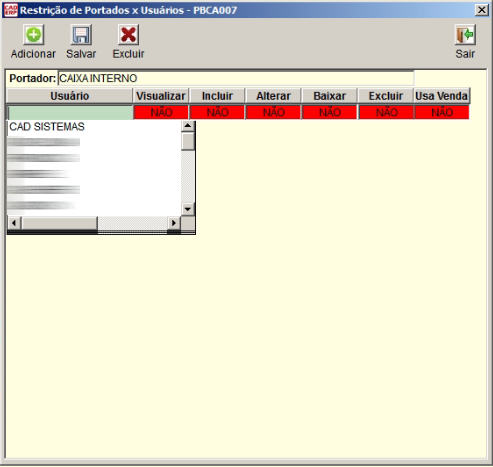Viewport: 493px width, 467px height.
Task: Select the Incluir column header
Action: tap(217, 96)
